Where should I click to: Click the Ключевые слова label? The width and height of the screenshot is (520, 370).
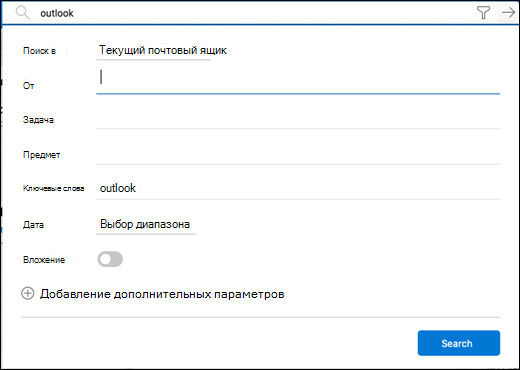click(53, 188)
